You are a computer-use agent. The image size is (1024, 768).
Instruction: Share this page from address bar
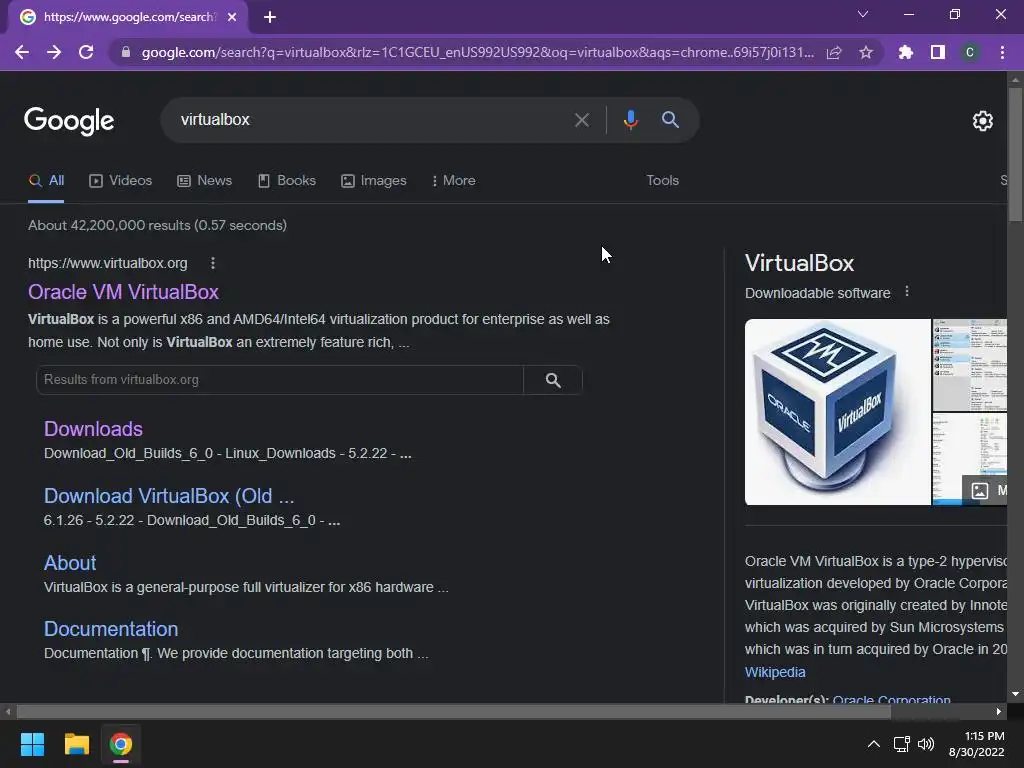(834, 52)
